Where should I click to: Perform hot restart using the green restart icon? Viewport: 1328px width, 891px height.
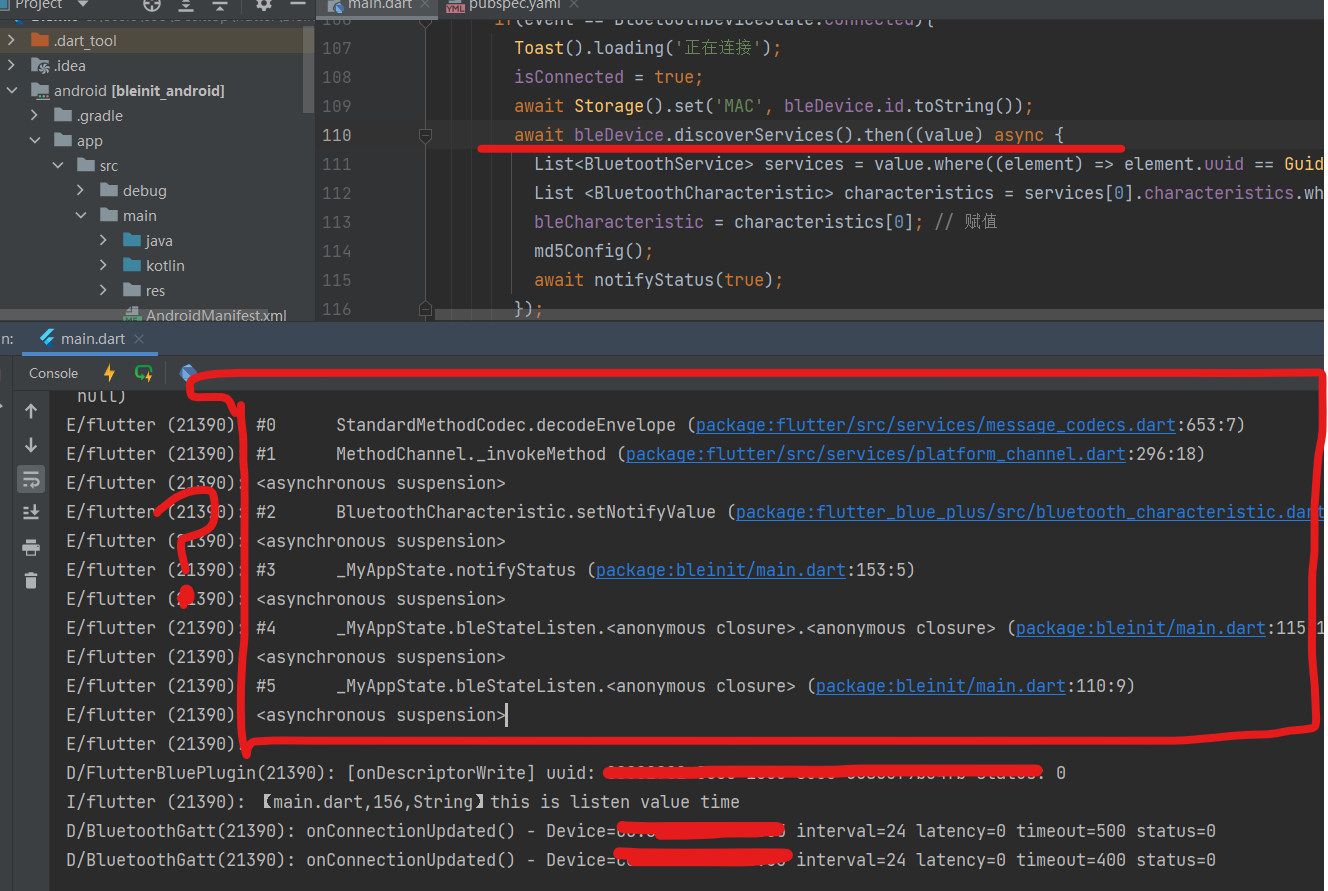tap(144, 372)
